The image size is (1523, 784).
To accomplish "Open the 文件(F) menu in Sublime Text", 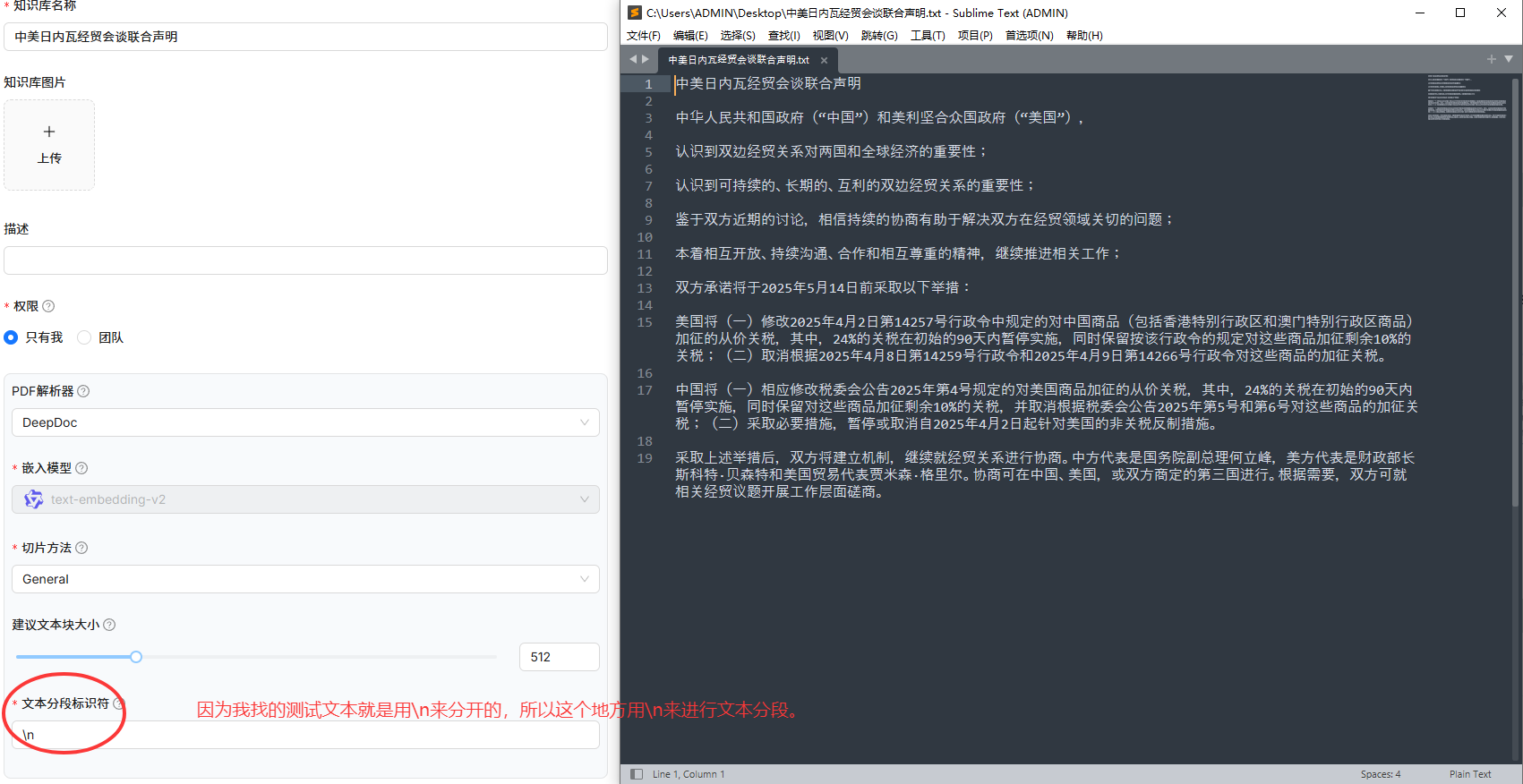I will (643, 36).
